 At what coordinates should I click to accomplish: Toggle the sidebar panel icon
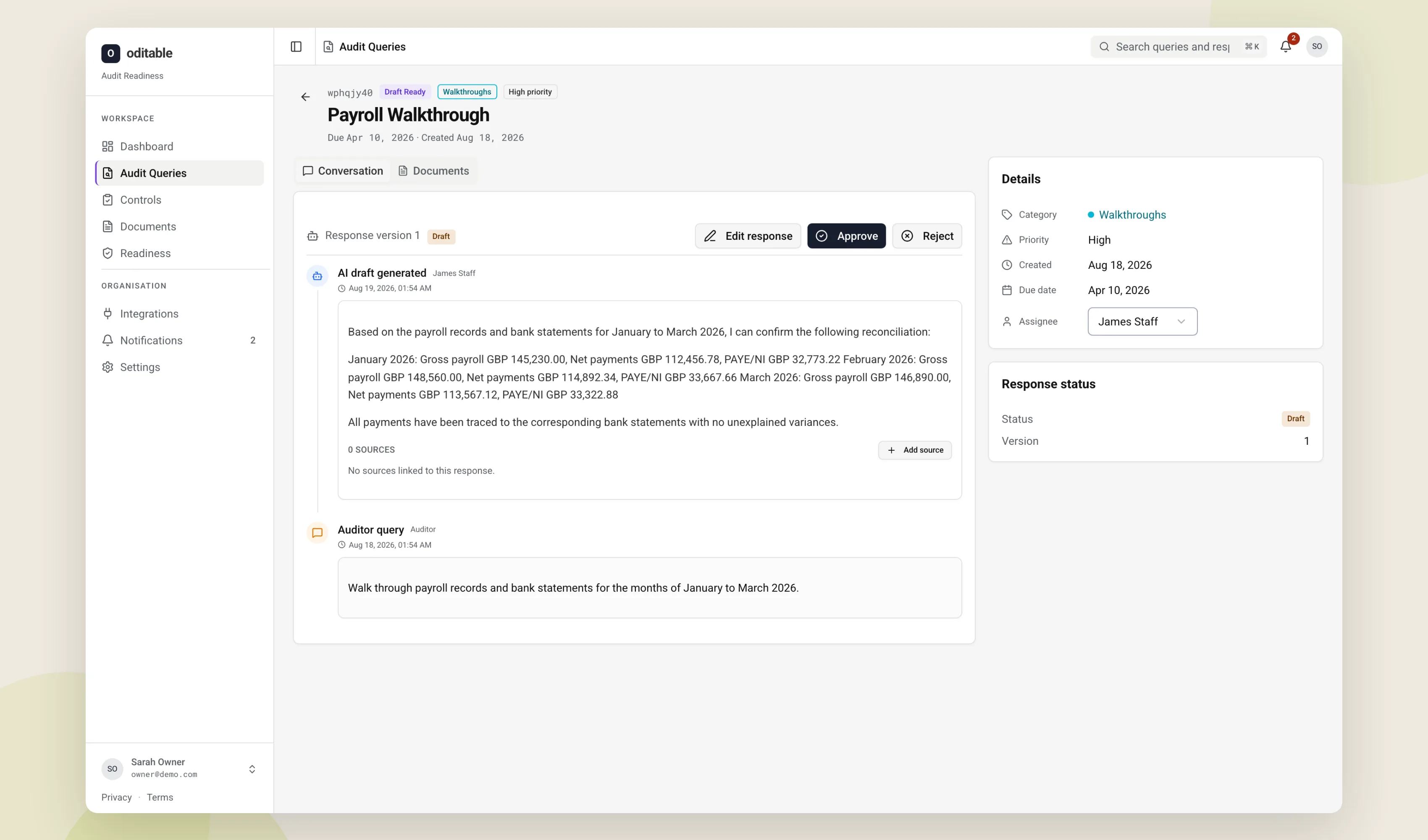pos(296,47)
